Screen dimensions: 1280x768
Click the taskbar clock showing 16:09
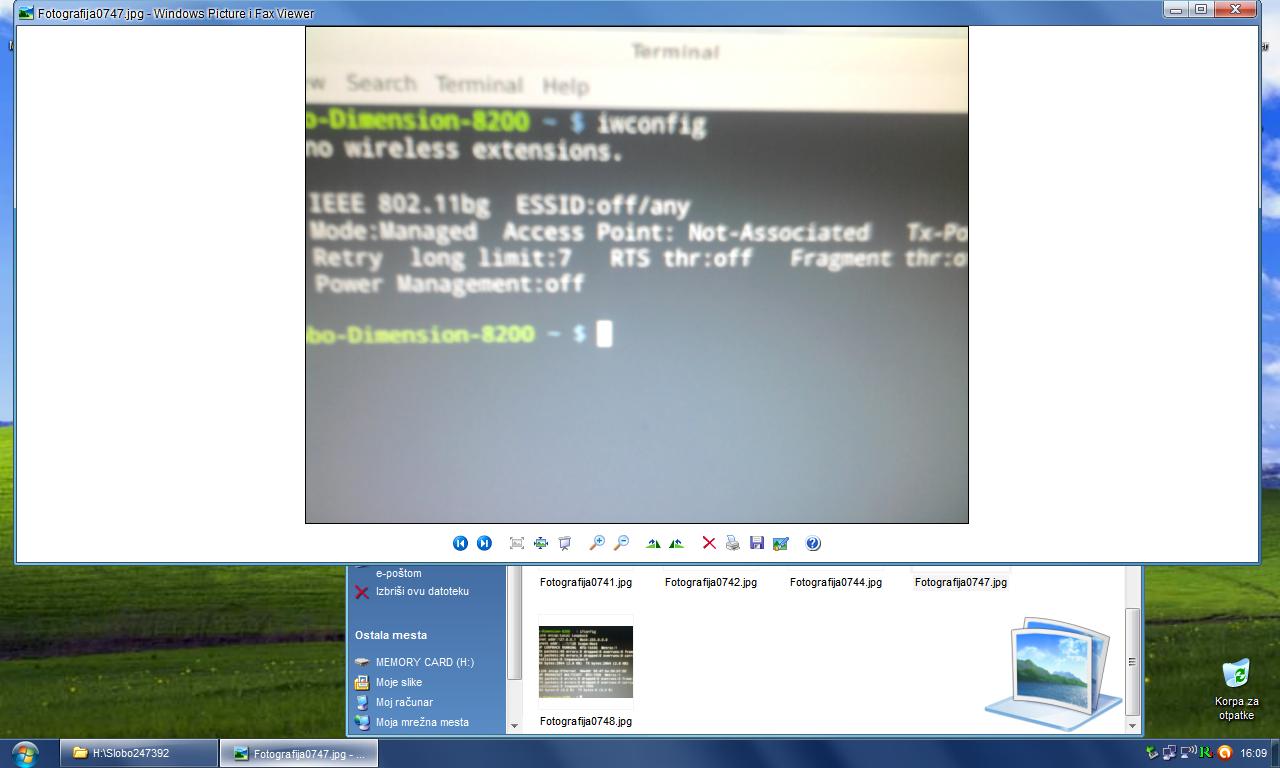pyautogui.click(x=1254, y=753)
